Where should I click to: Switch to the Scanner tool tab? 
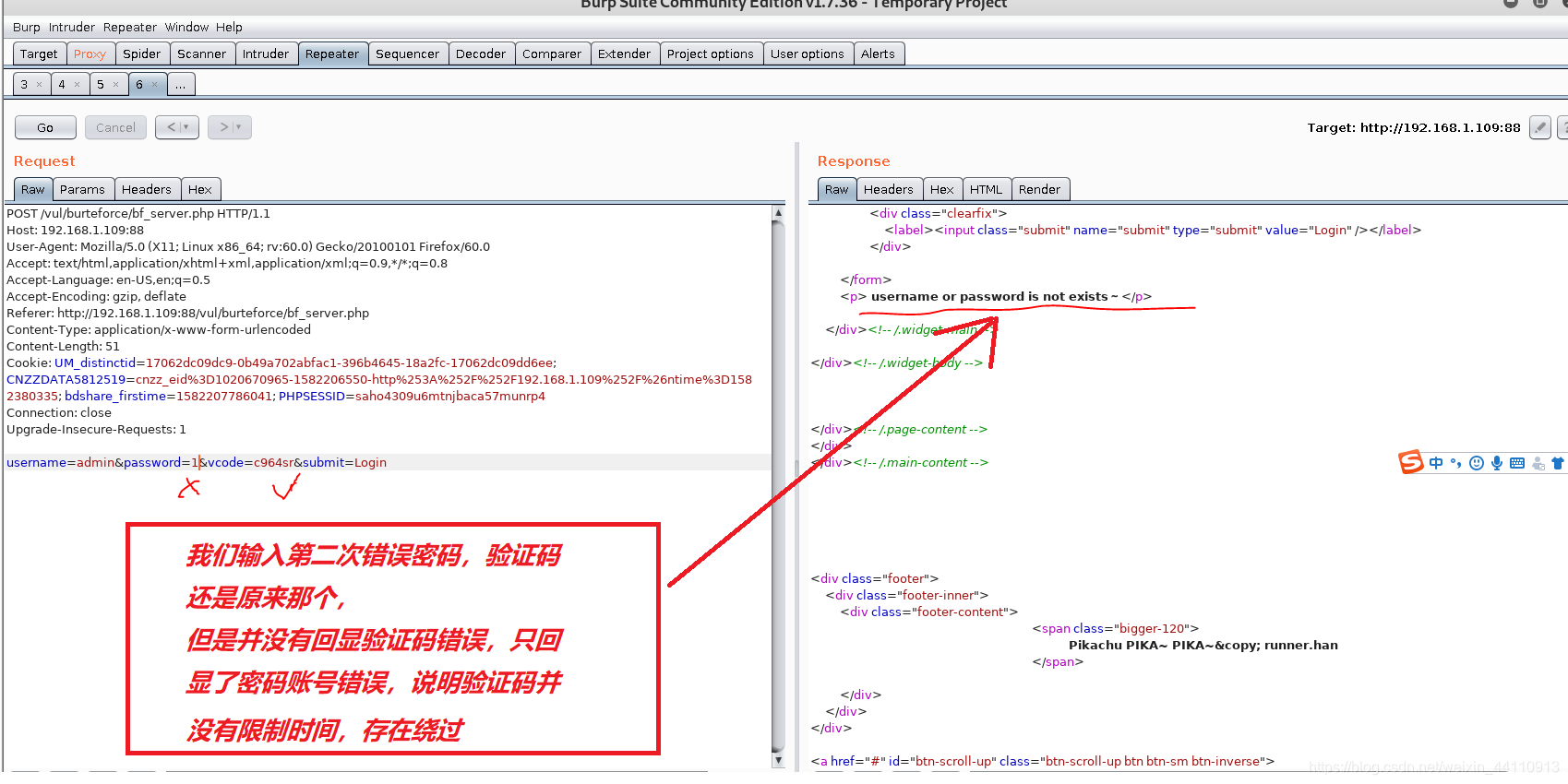click(x=202, y=53)
